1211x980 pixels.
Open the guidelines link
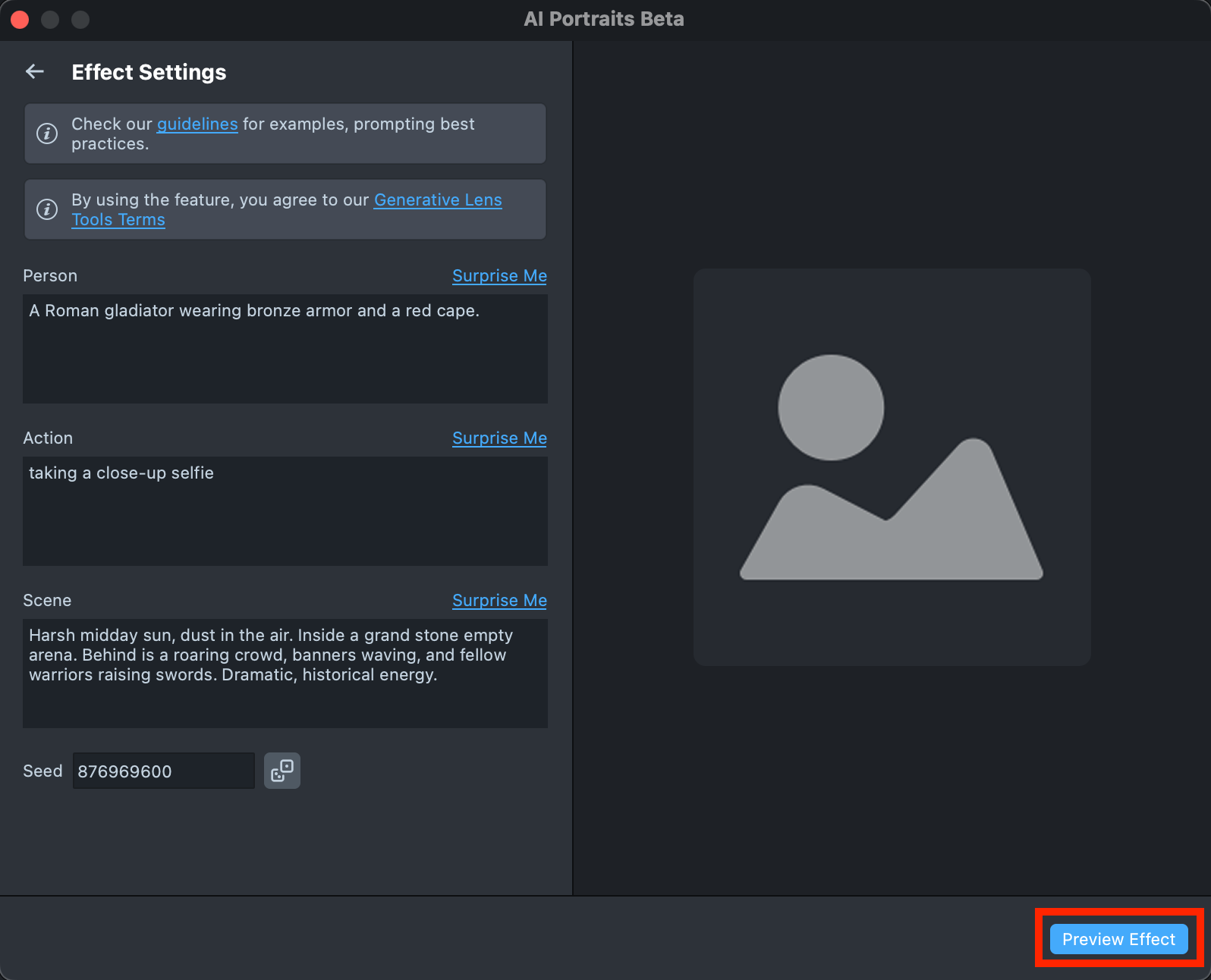[197, 124]
